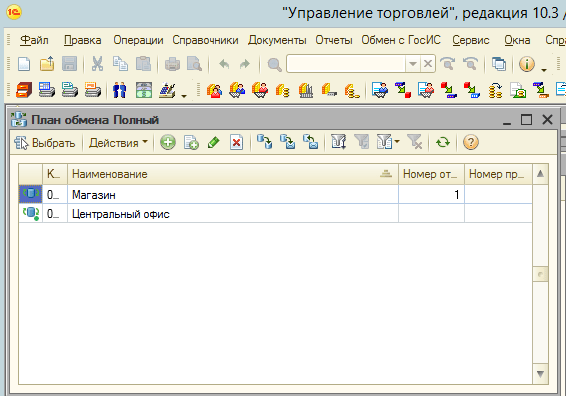Click the green arrows refresh icon
The width and height of the screenshot is (566, 396).
click(443, 142)
